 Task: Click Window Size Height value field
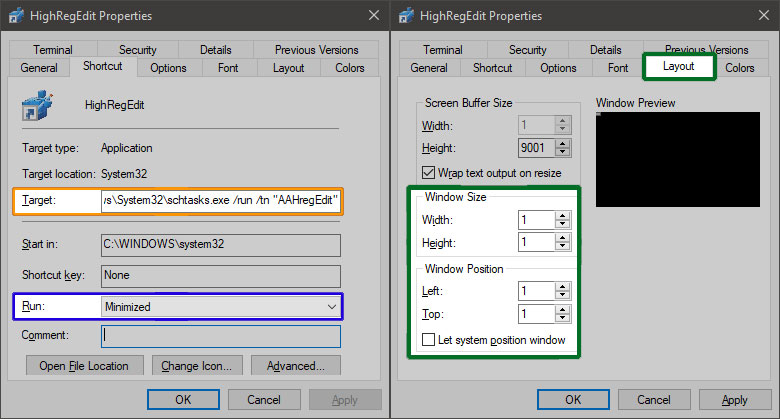point(536,242)
